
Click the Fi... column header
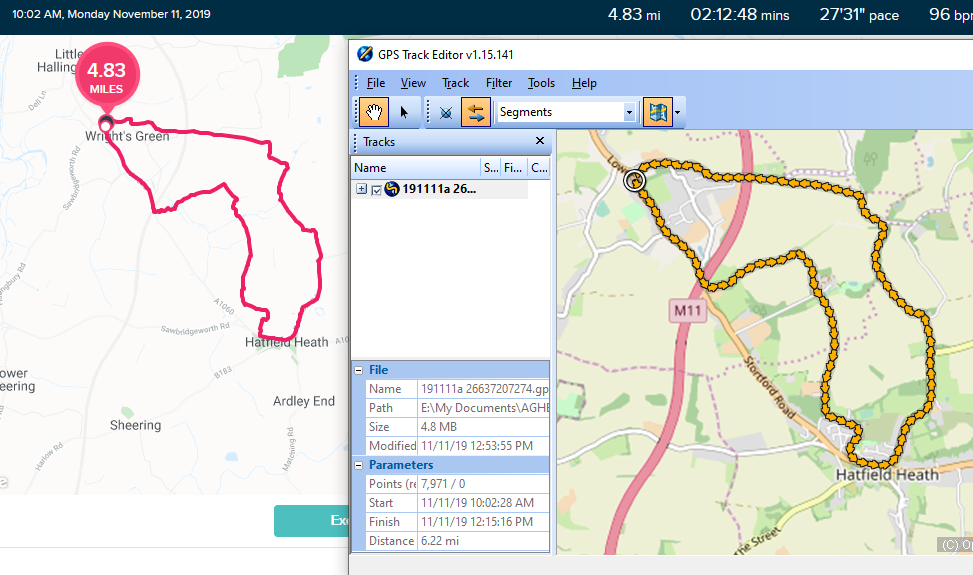point(513,167)
